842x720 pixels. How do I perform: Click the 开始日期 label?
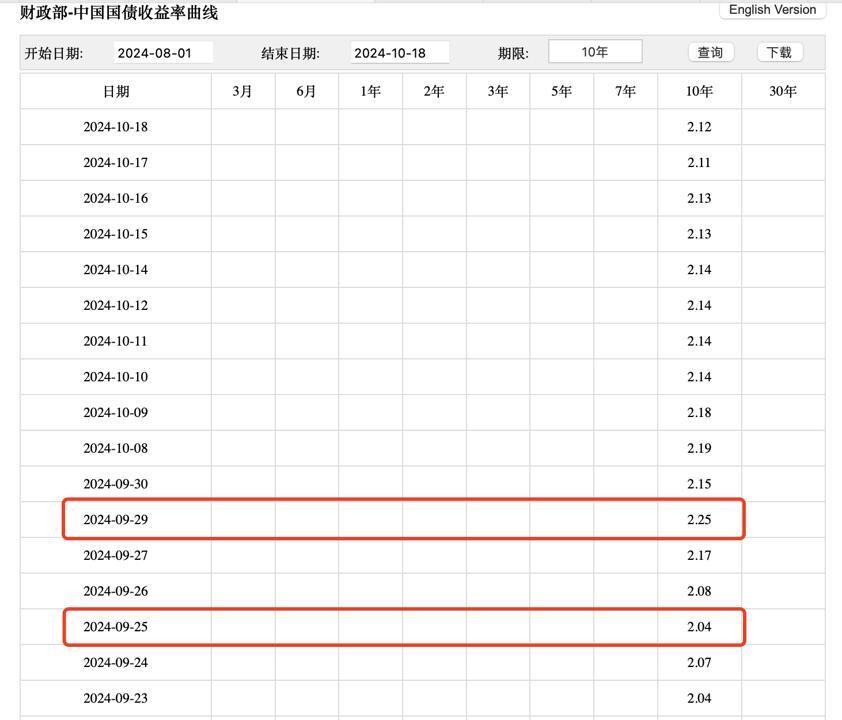[x=54, y=53]
